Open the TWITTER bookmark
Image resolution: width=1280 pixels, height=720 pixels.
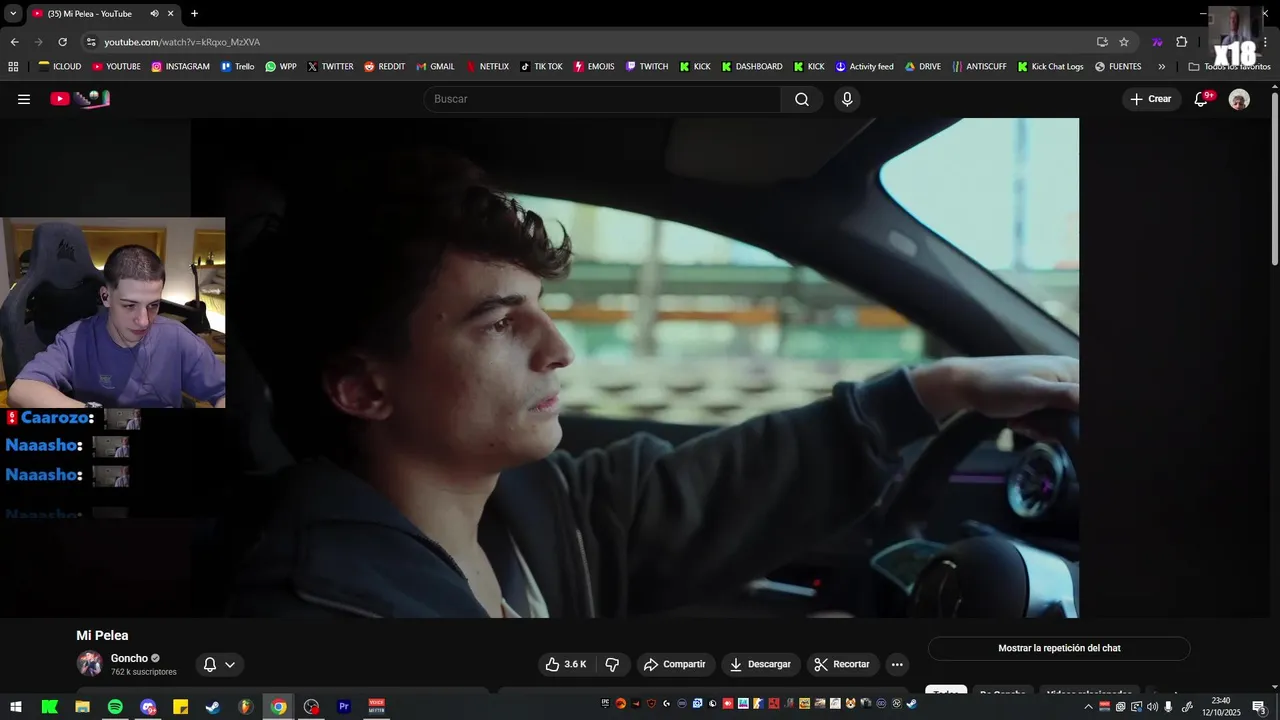click(x=330, y=67)
